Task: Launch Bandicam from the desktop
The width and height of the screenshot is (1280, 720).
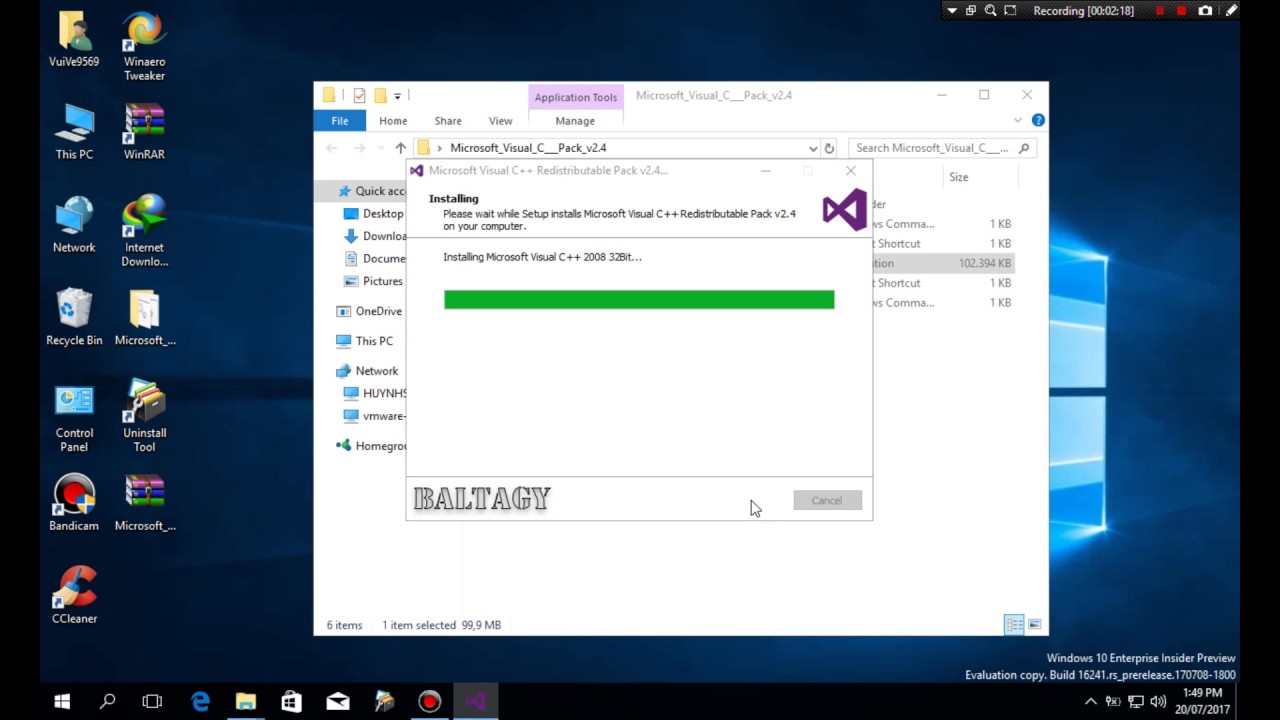Action: pos(74,503)
